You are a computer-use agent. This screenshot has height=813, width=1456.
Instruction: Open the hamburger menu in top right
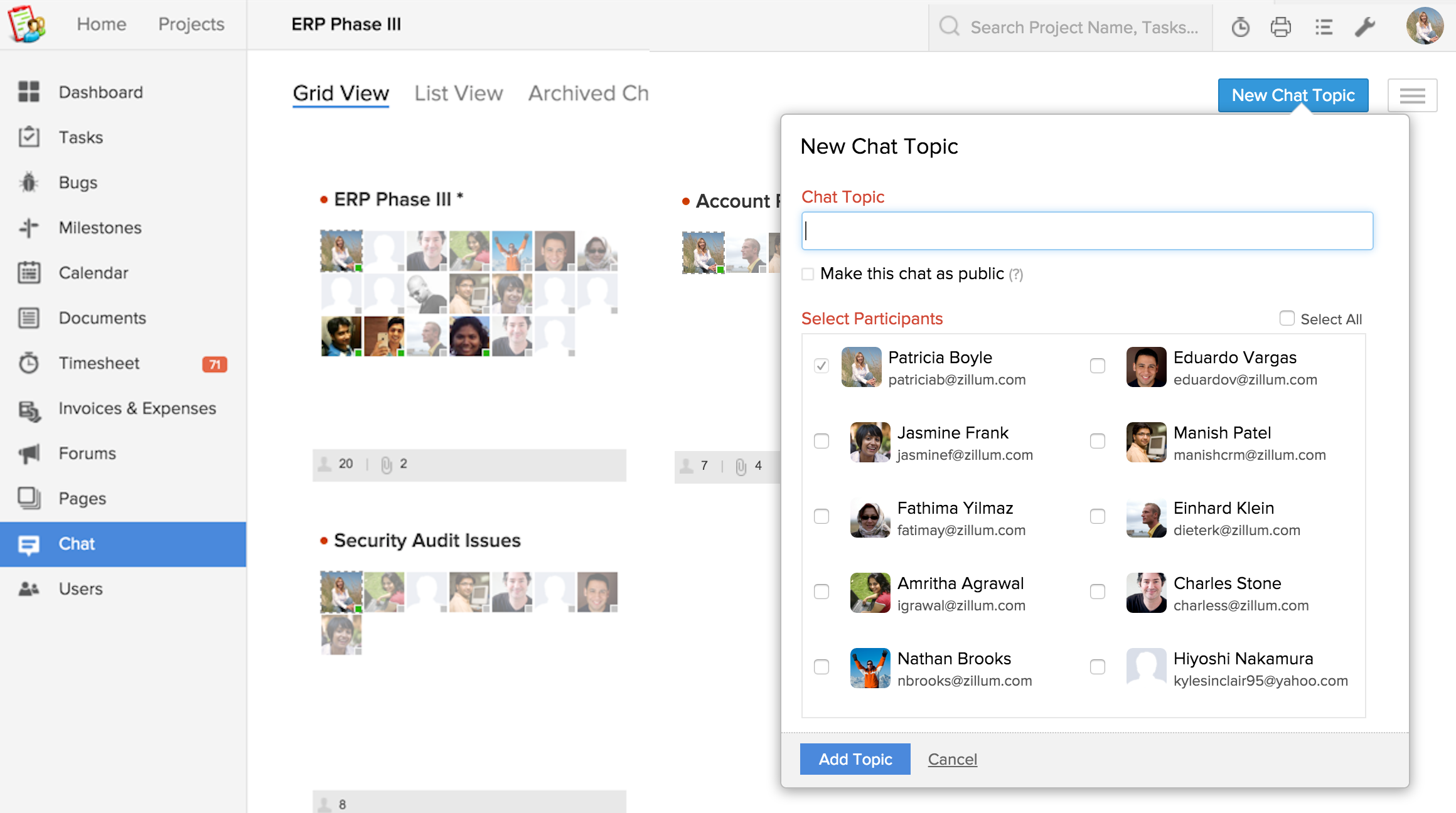tap(1412, 95)
